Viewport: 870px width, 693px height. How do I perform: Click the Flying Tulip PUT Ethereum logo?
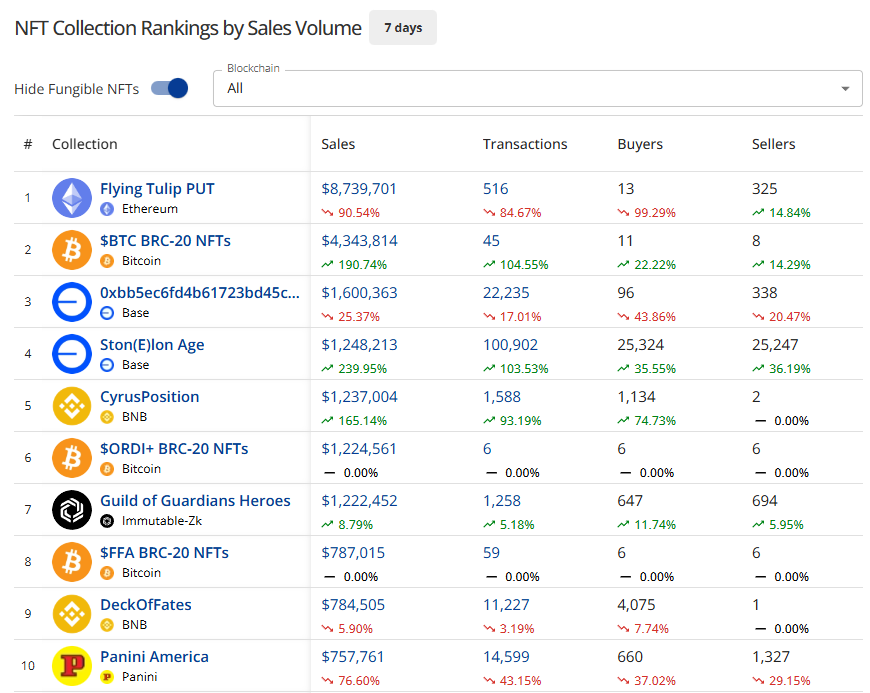(x=72, y=198)
